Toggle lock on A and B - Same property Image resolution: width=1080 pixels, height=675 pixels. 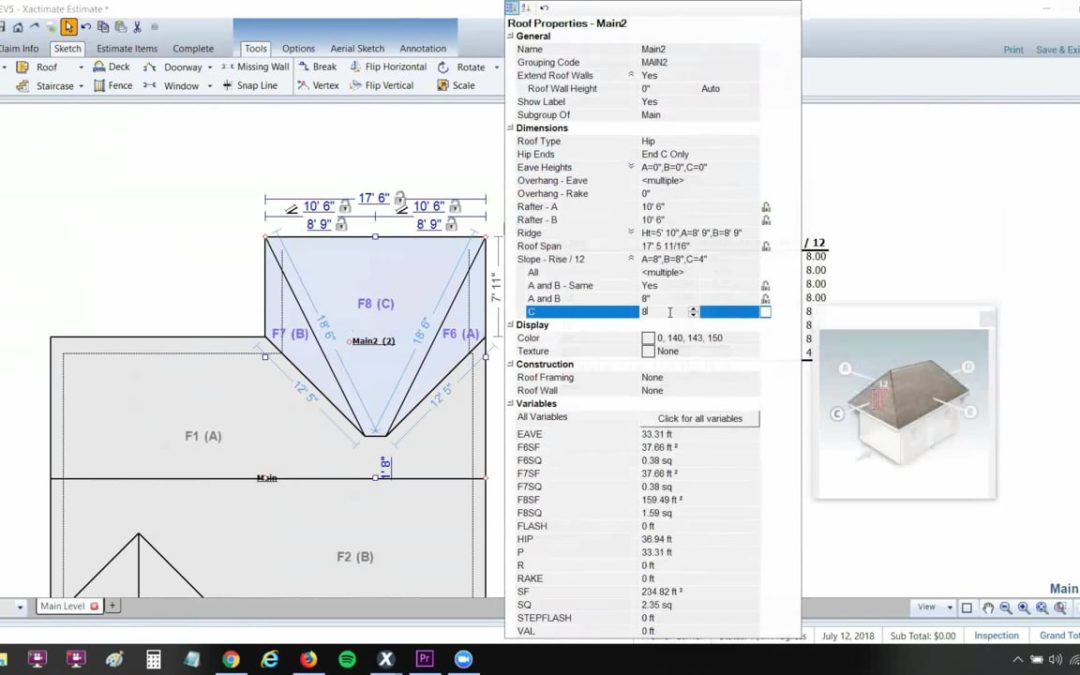pos(766,285)
